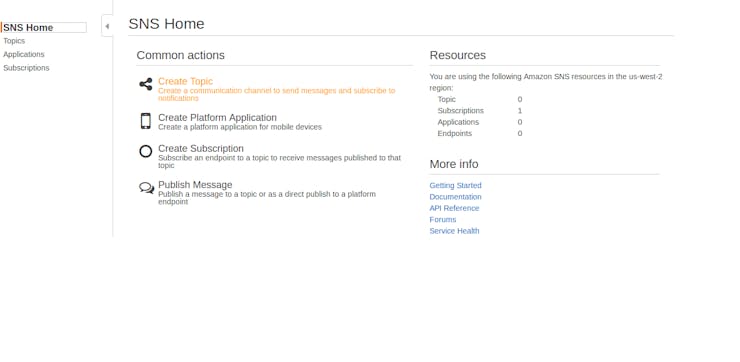Viewport: 740px width, 362px height.
Task: Open the Documentation link
Action: (455, 197)
